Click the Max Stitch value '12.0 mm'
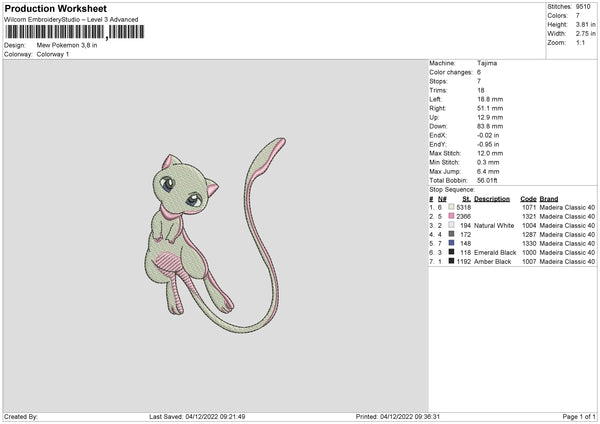 coord(490,153)
